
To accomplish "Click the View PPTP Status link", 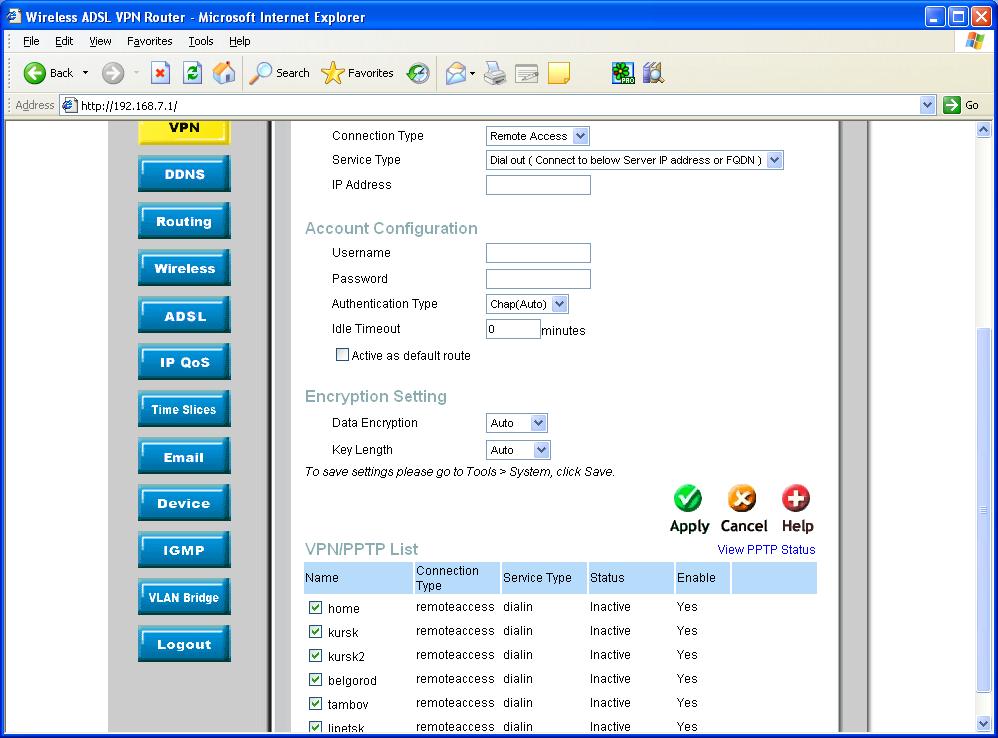I will click(x=766, y=550).
